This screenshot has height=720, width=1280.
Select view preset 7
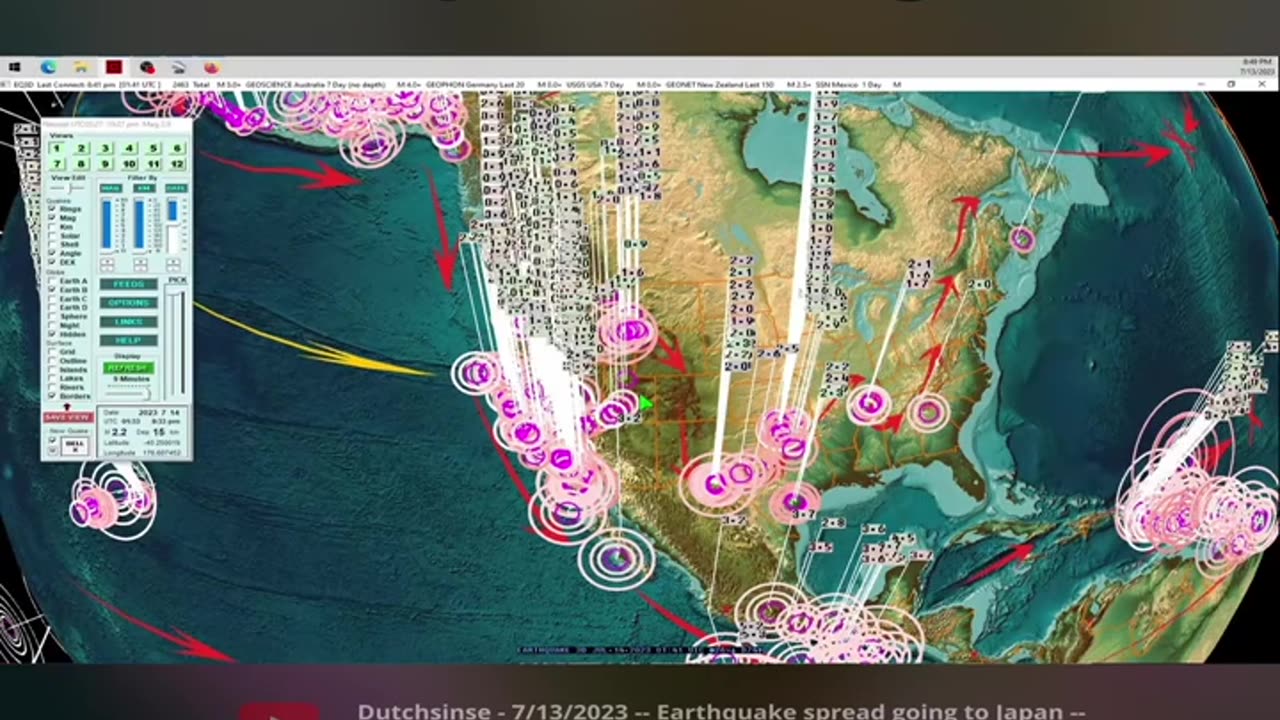(57, 164)
